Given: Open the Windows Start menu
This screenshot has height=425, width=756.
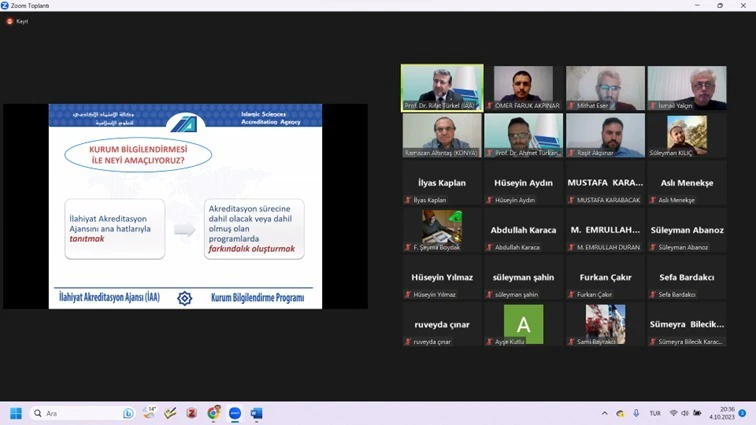Looking at the screenshot, I should coord(16,413).
